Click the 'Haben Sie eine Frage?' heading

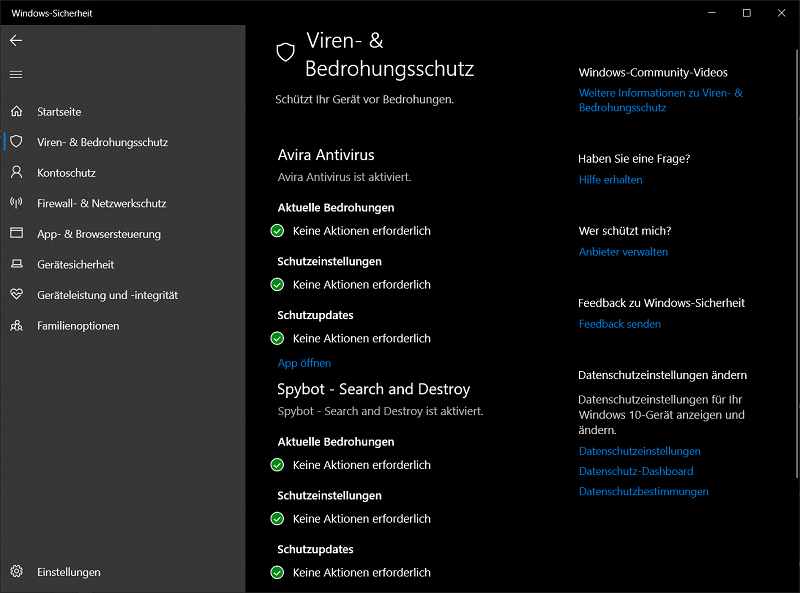coord(634,159)
